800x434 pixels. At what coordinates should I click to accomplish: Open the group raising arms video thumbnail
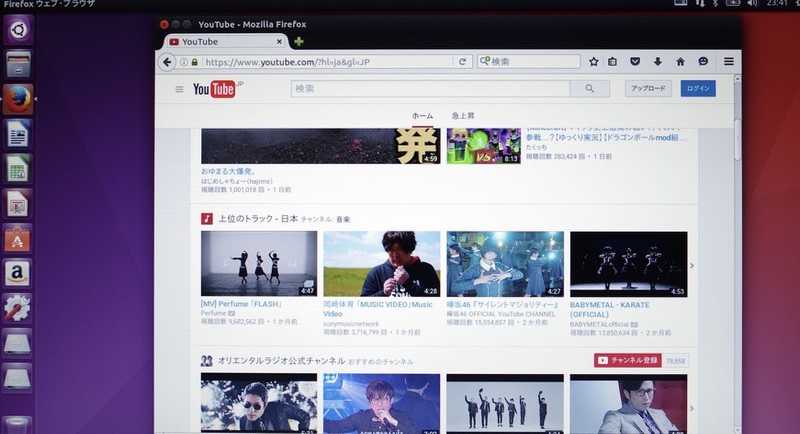coord(505,404)
